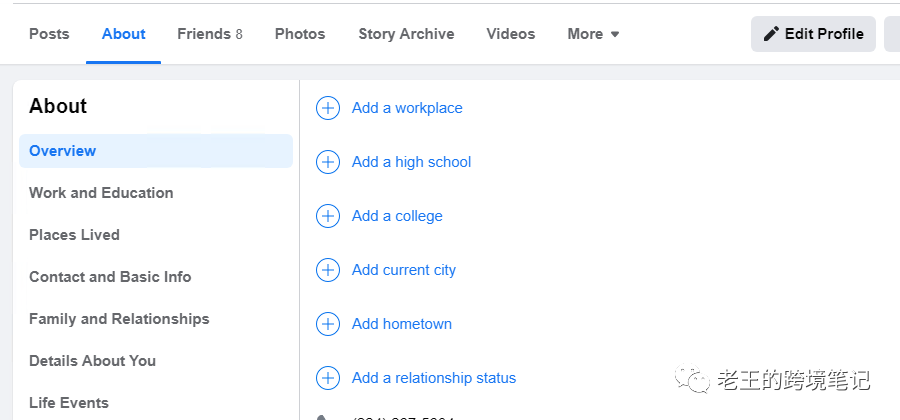Click the plus icon beside Add a college

click(328, 216)
